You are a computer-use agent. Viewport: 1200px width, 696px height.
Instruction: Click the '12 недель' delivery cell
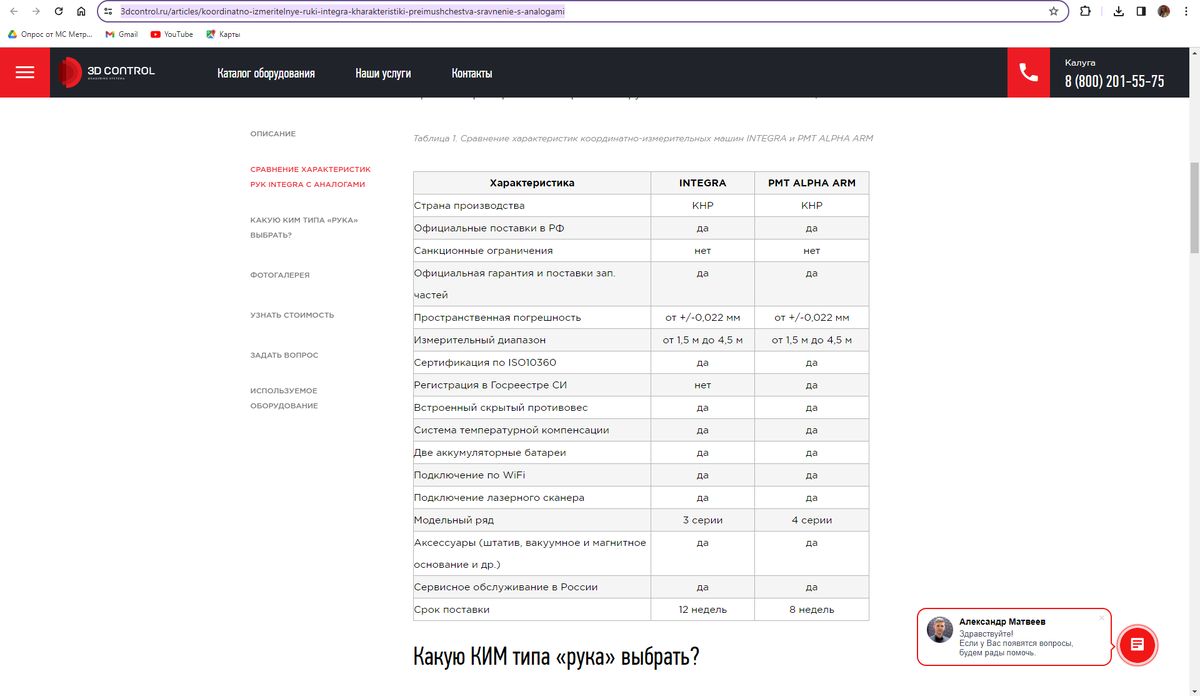[x=703, y=609]
